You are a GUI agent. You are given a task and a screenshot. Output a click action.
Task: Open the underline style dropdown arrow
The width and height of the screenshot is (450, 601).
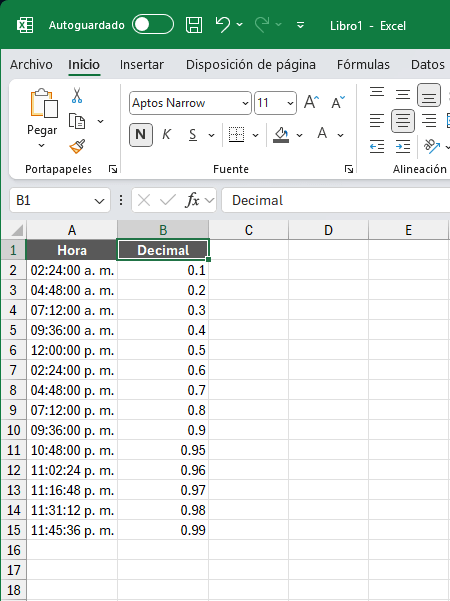[x=211, y=135]
